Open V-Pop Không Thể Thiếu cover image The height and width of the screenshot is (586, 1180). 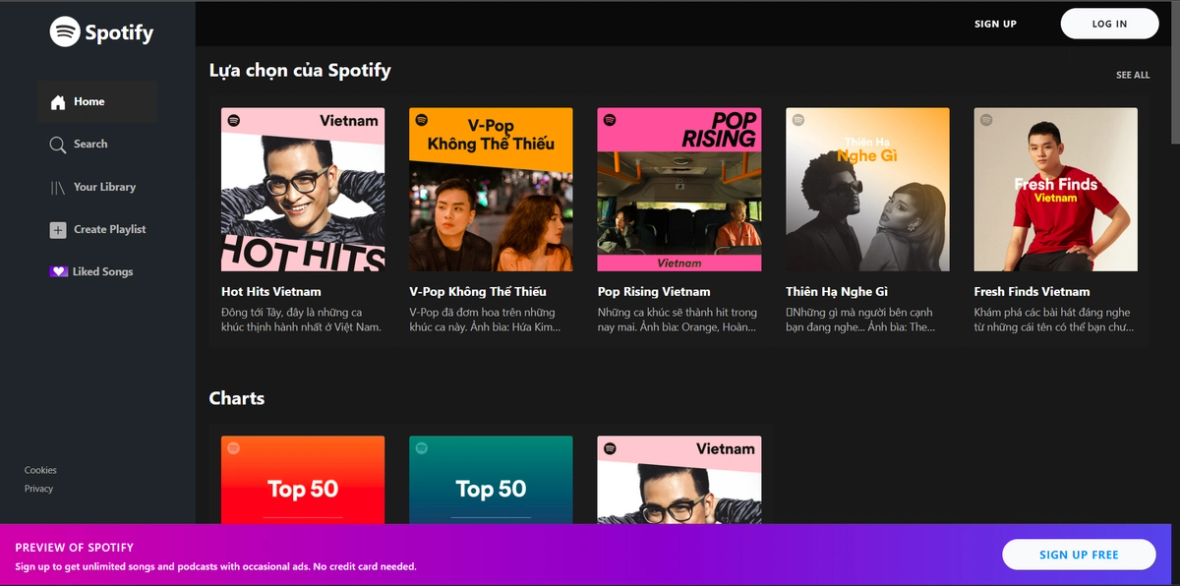tap(491, 189)
